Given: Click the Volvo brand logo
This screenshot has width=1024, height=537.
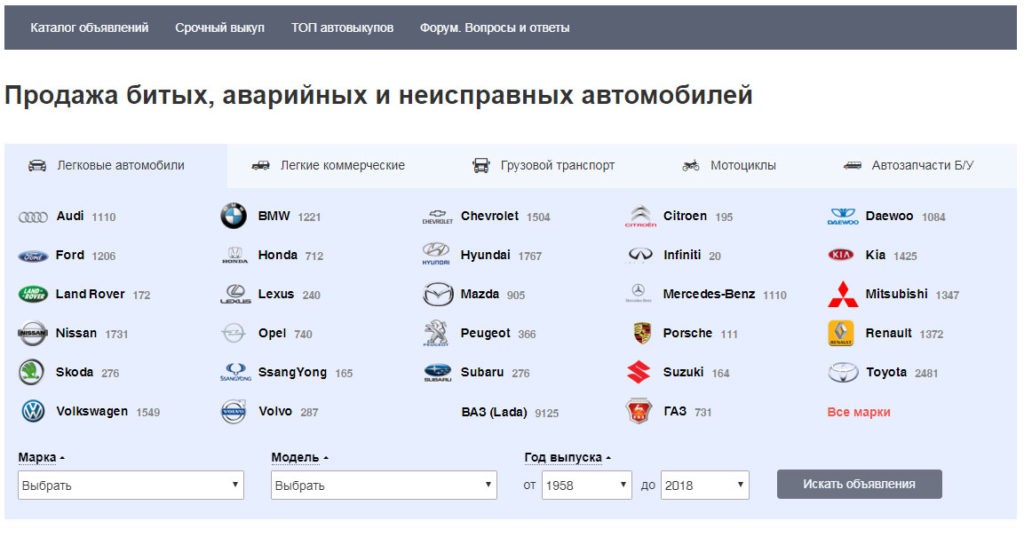Looking at the screenshot, I should (x=234, y=412).
